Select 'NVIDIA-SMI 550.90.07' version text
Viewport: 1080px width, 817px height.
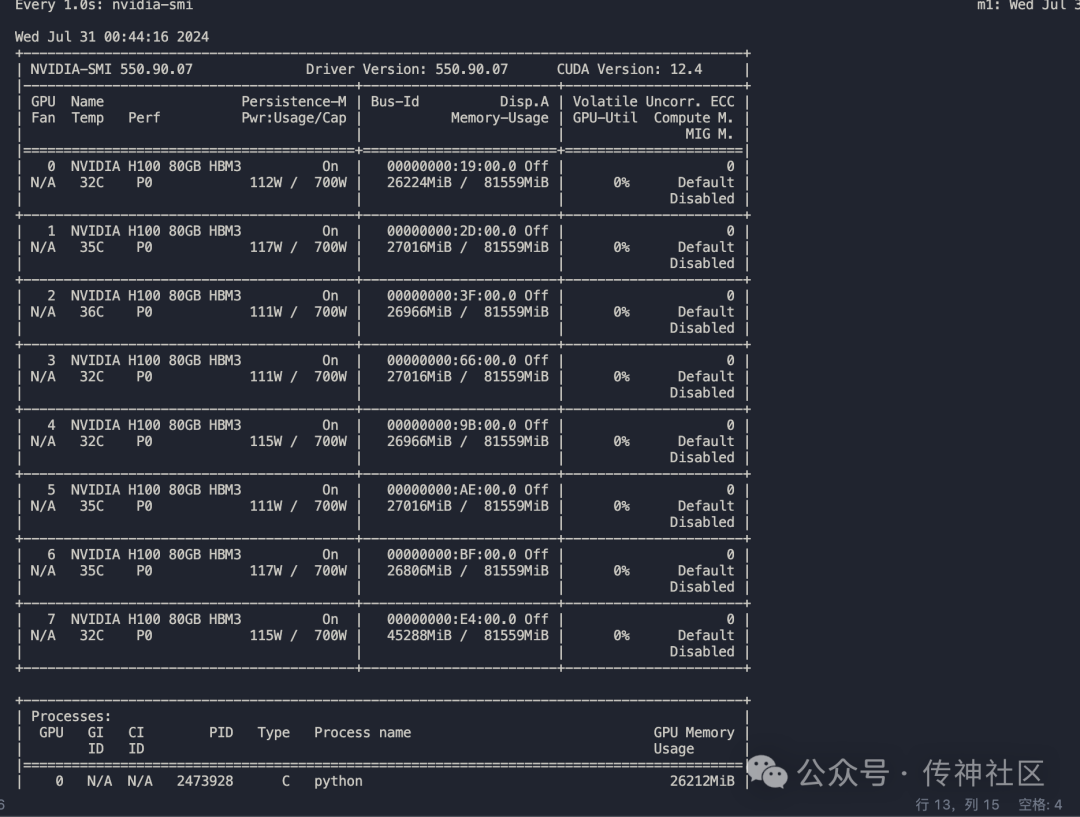click(112, 70)
